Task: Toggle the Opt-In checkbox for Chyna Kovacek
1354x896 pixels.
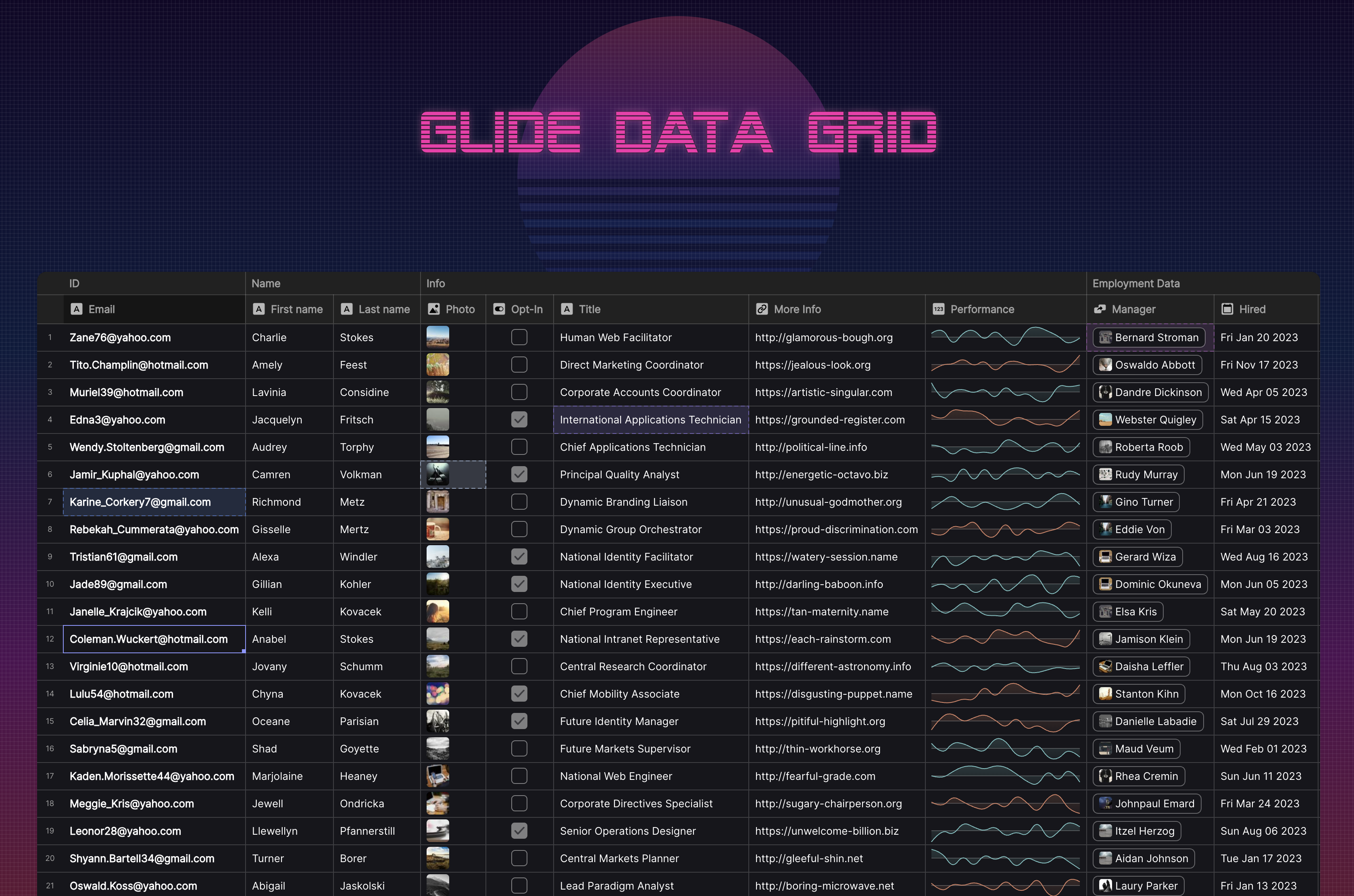Action: (x=519, y=693)
